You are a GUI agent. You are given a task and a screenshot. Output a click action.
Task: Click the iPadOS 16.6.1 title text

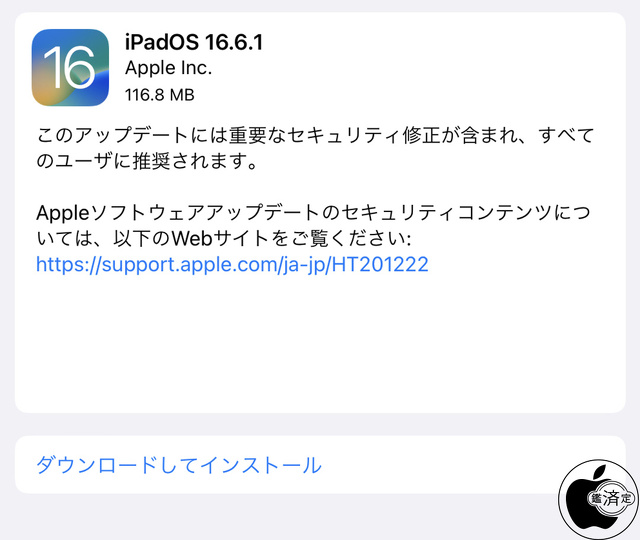click(194, 42)
